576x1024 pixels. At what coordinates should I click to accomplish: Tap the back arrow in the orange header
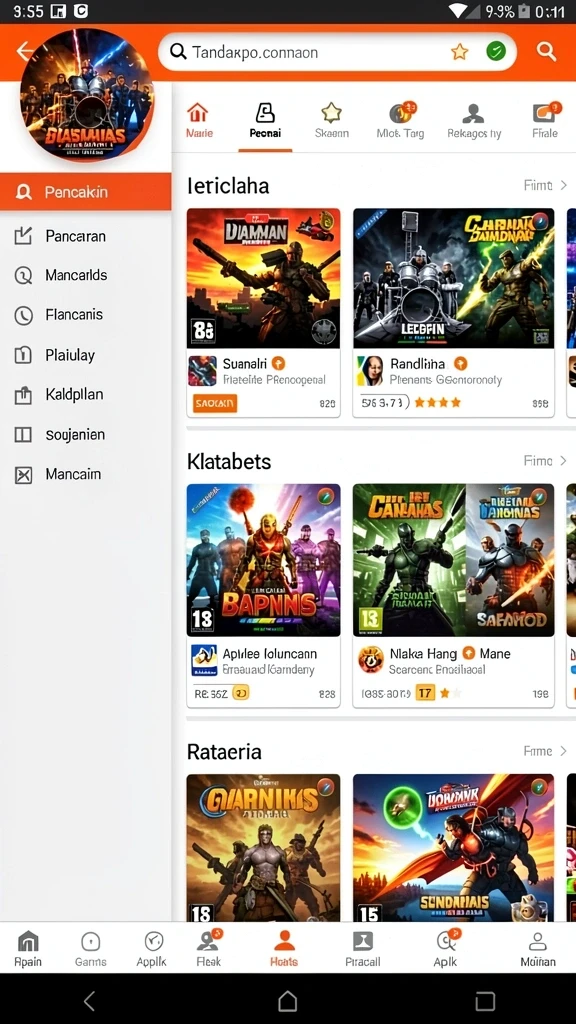(25, 50)
